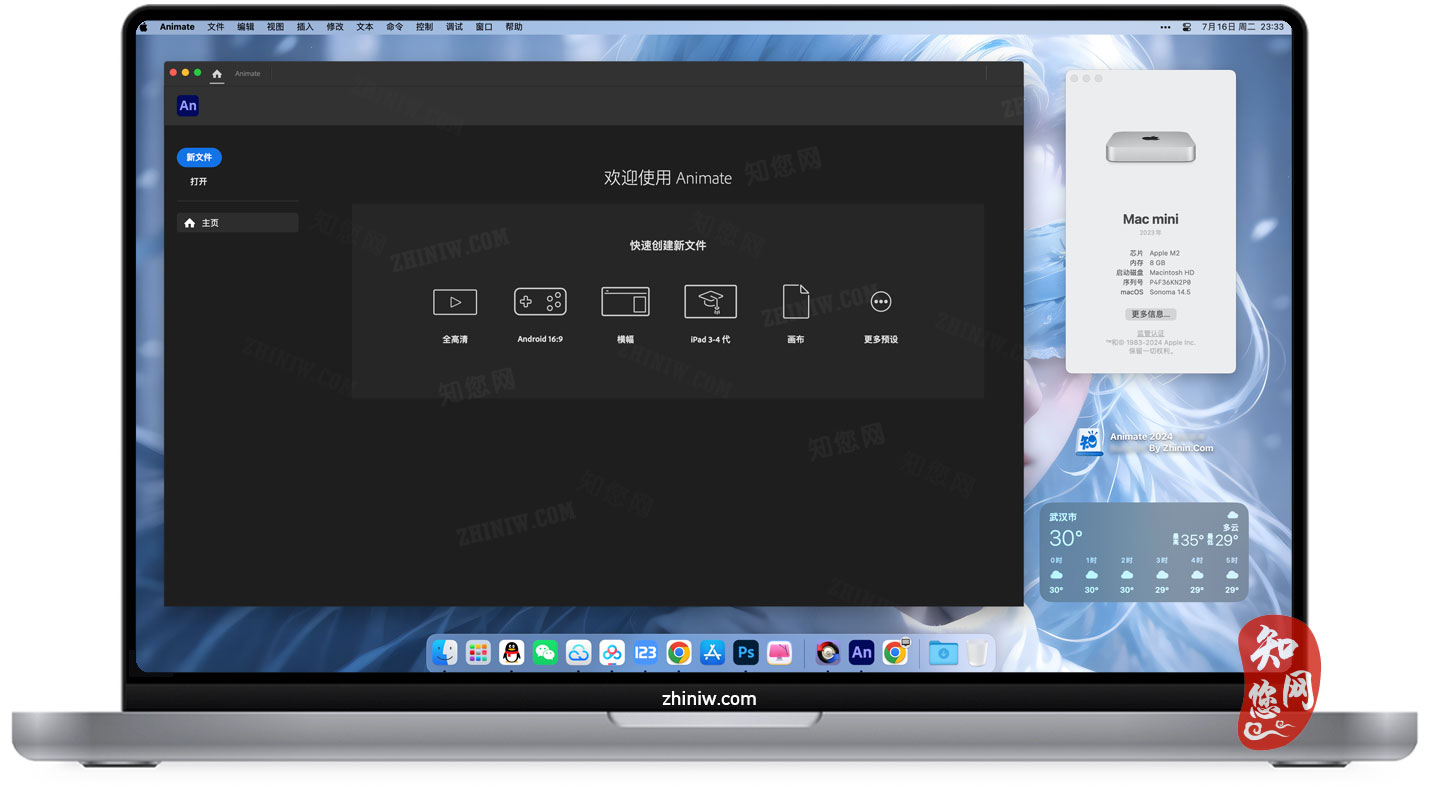Launch QQ penguin app from dock
This screenshot has width=1429, height=797.
511,653
